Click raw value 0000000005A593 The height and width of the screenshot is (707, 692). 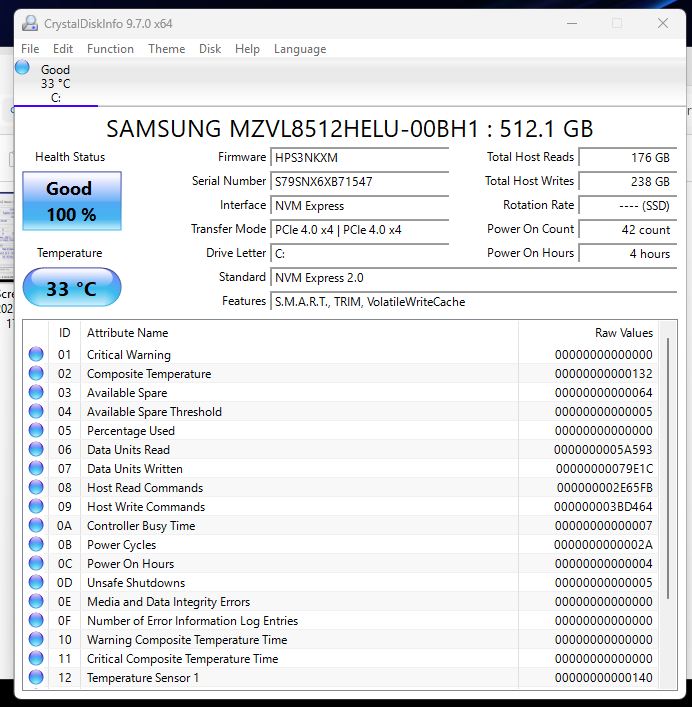tap(603, 450)
